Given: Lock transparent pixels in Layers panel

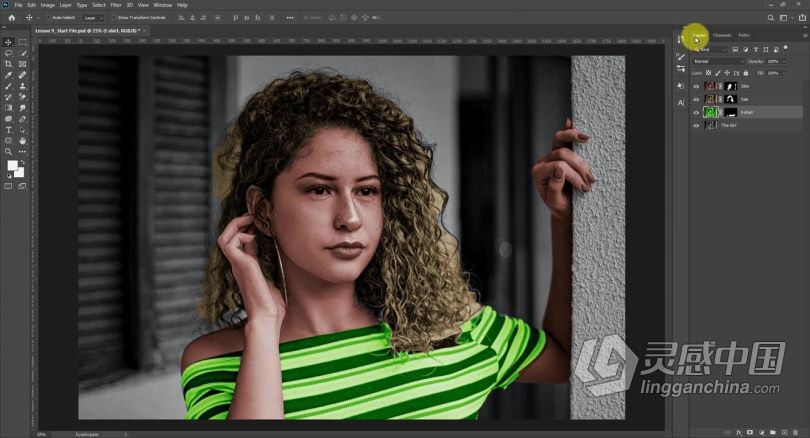Looking at the screenshot, I should pyautogui.click(x=709, y=73).
